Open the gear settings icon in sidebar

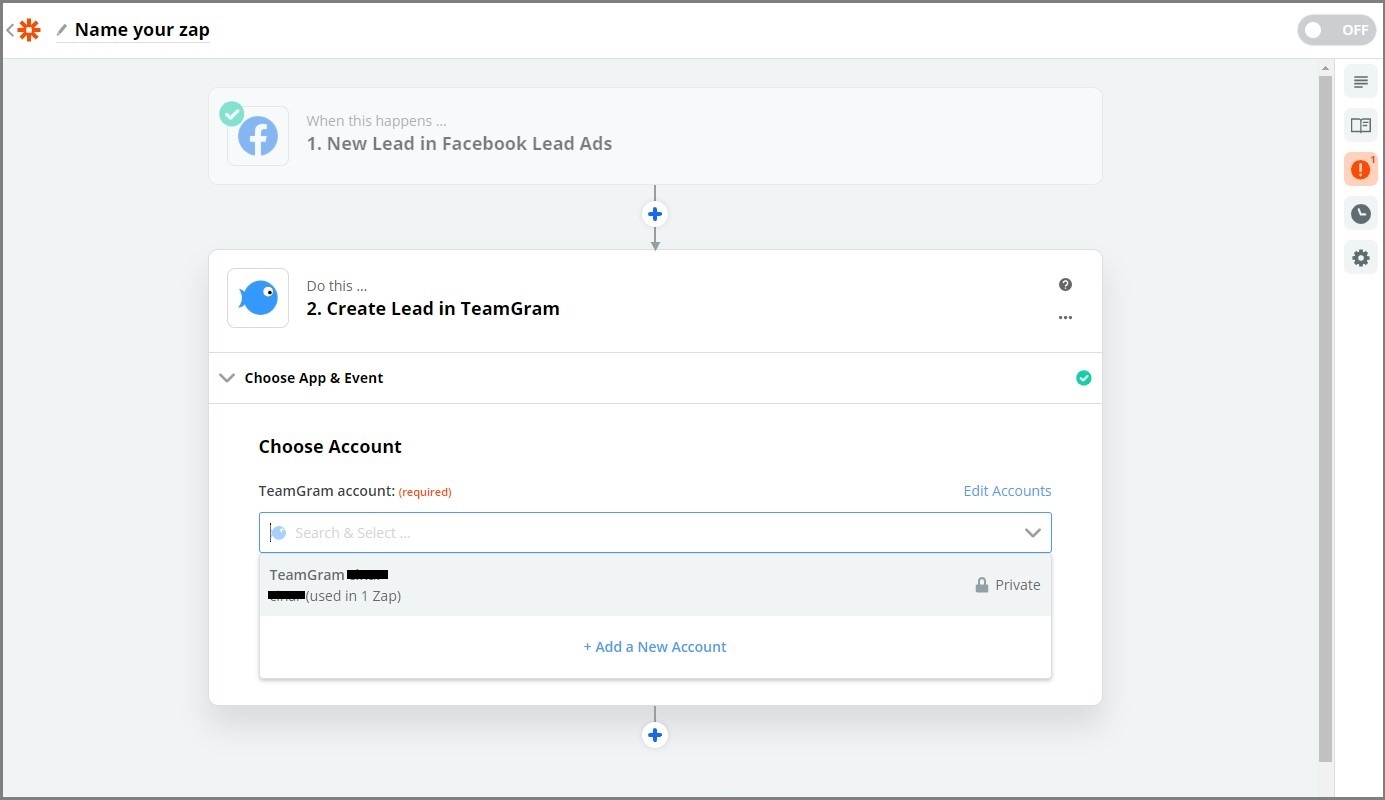click(1360, 257)
